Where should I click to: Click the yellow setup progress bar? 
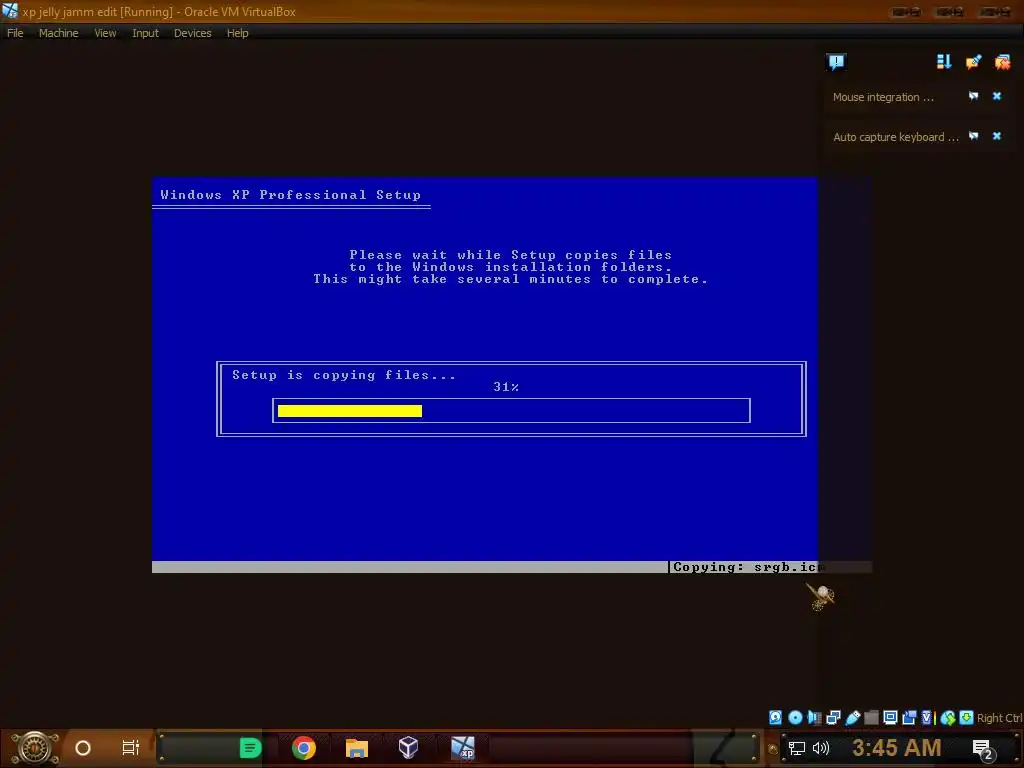pos(350,411)
